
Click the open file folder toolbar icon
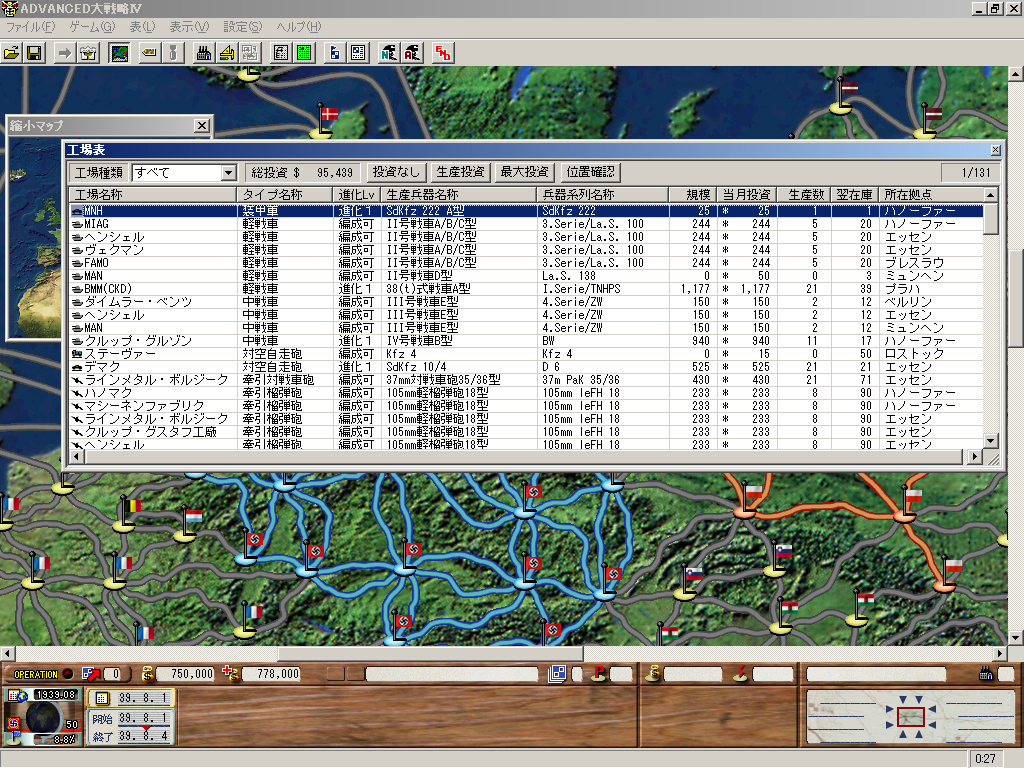(12, 53)
